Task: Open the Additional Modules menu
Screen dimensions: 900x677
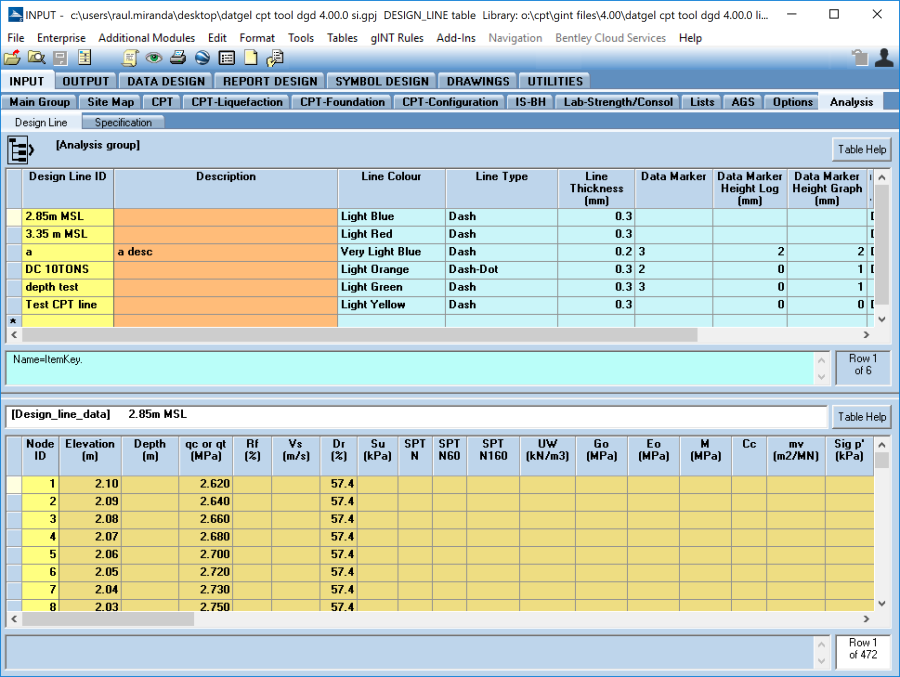Action: [x=146, y=38]
